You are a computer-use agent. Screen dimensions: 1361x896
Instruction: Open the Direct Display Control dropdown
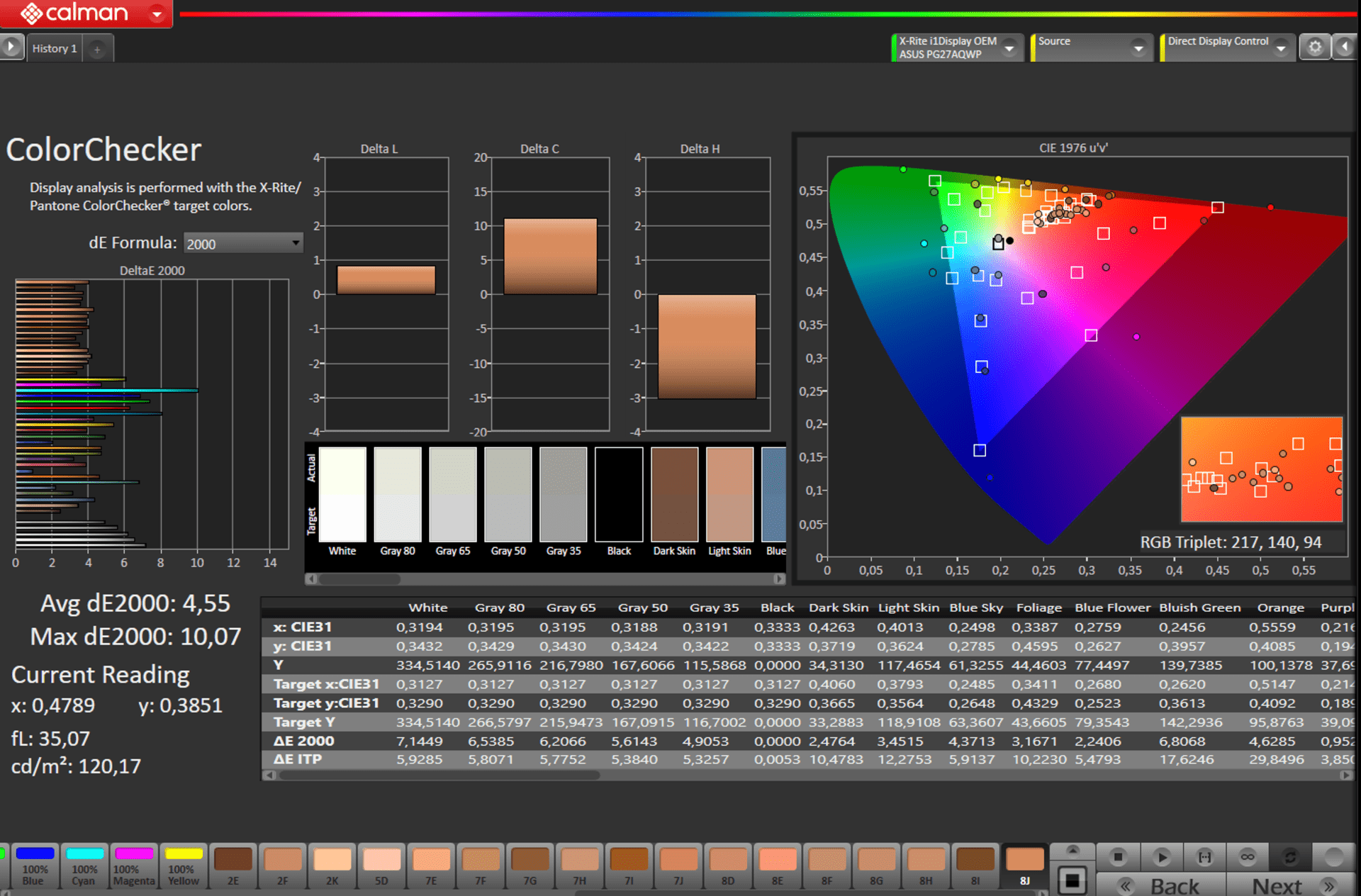click(1281, 47)
